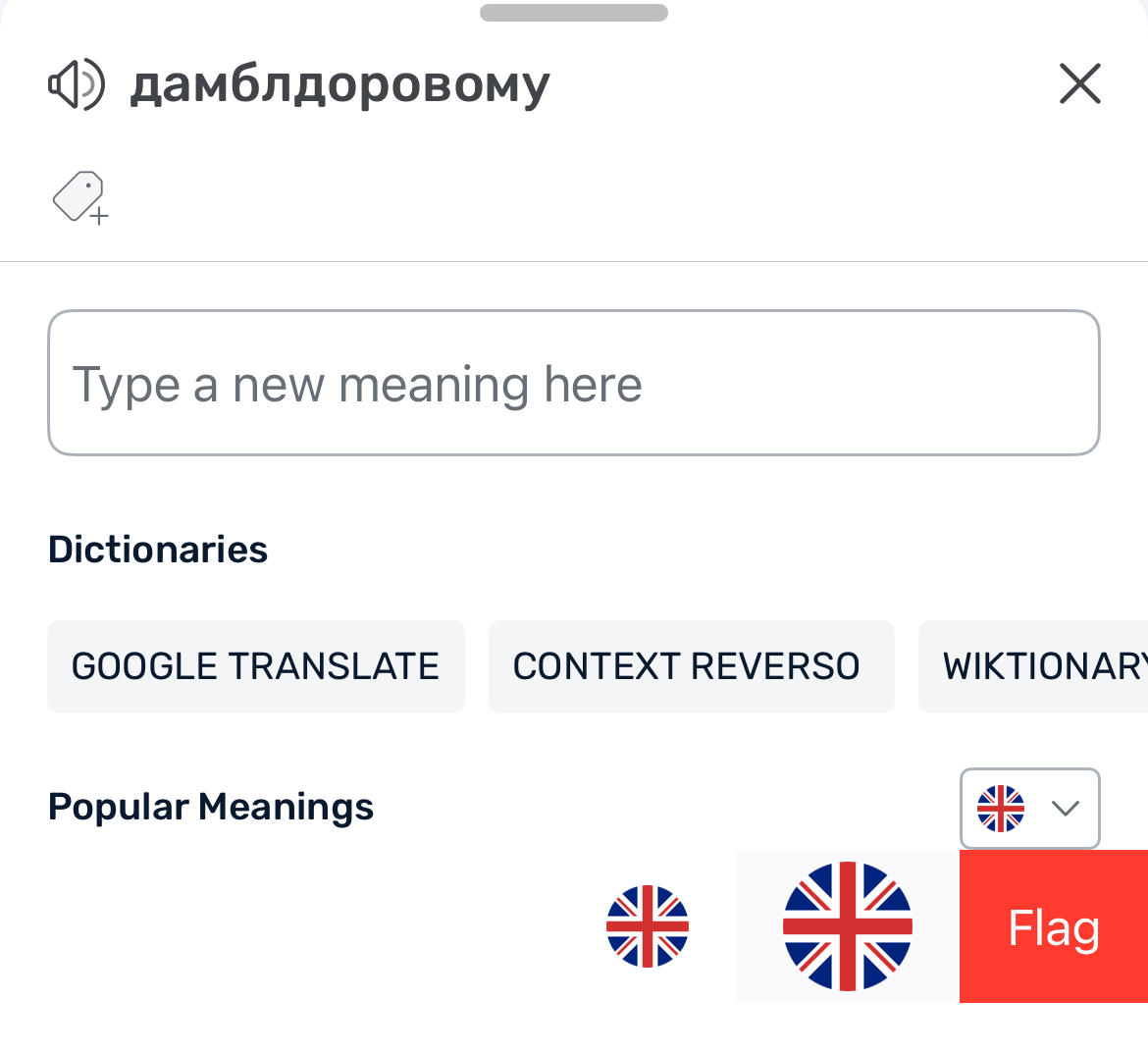Expand the language chevron next to Popular Meanings
Screen dimensions: 1148x1053
(1065, 809)
